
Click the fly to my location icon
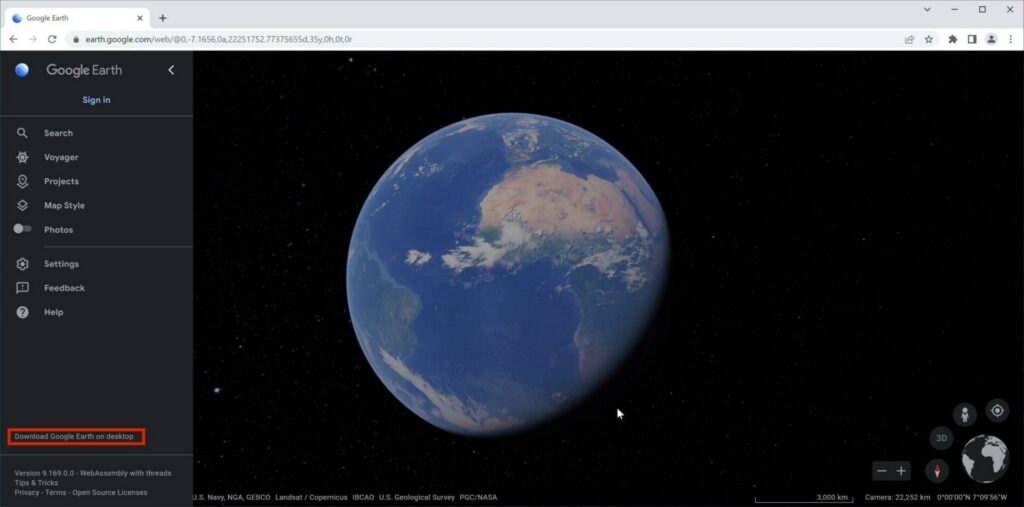[x=997, y=410]
